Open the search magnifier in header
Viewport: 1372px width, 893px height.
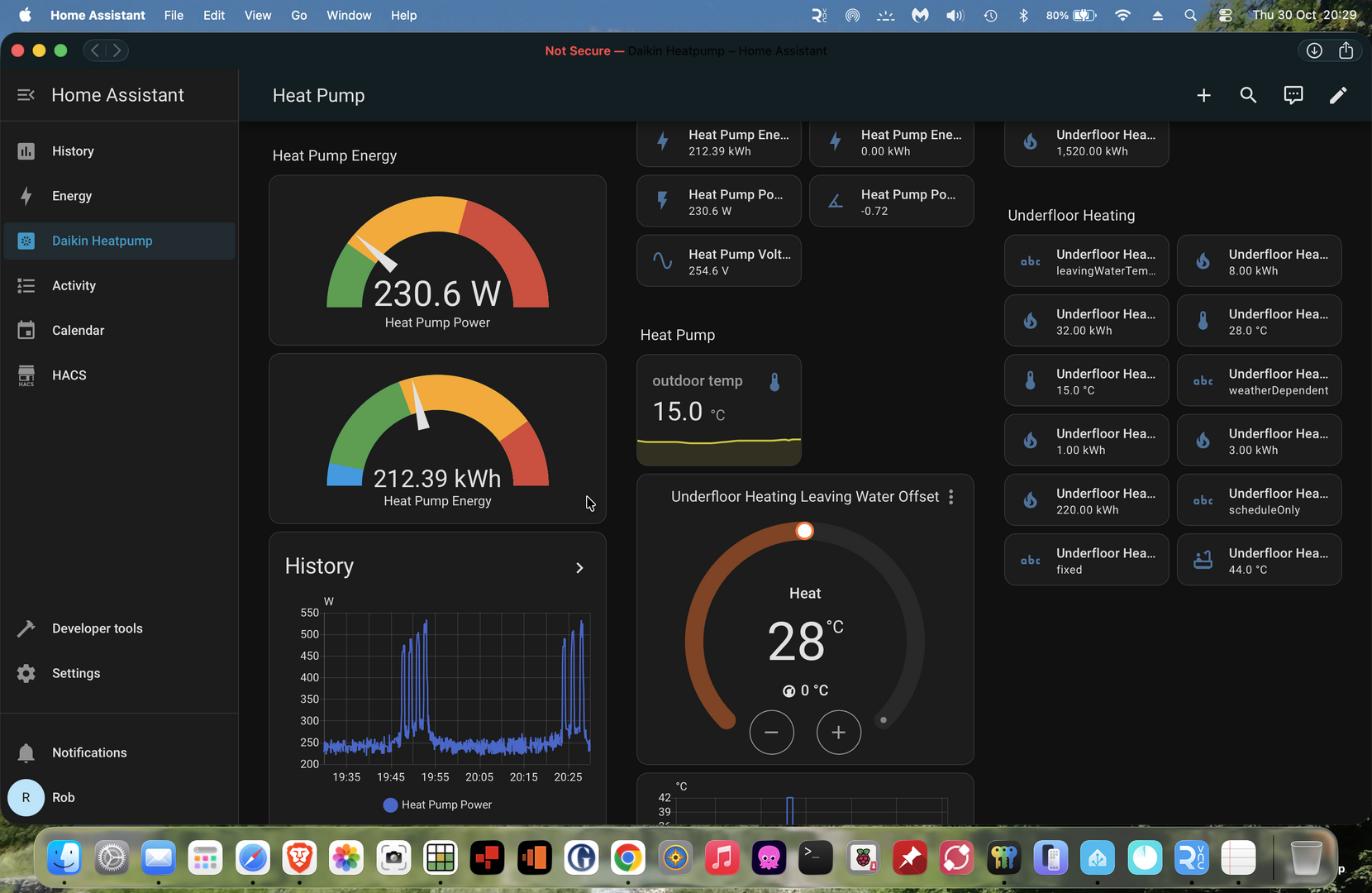1248,96
